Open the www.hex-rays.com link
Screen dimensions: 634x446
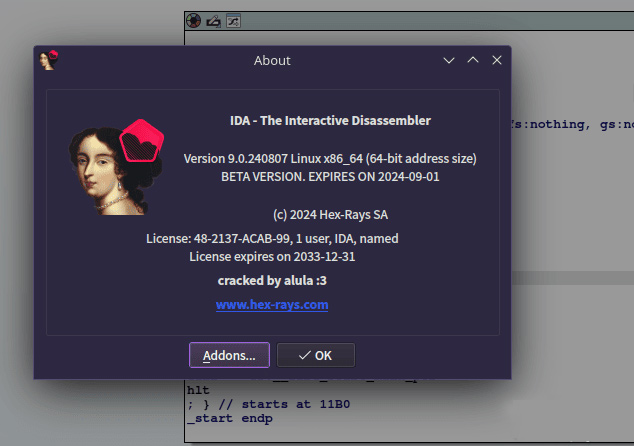click(x=272, y=305)
